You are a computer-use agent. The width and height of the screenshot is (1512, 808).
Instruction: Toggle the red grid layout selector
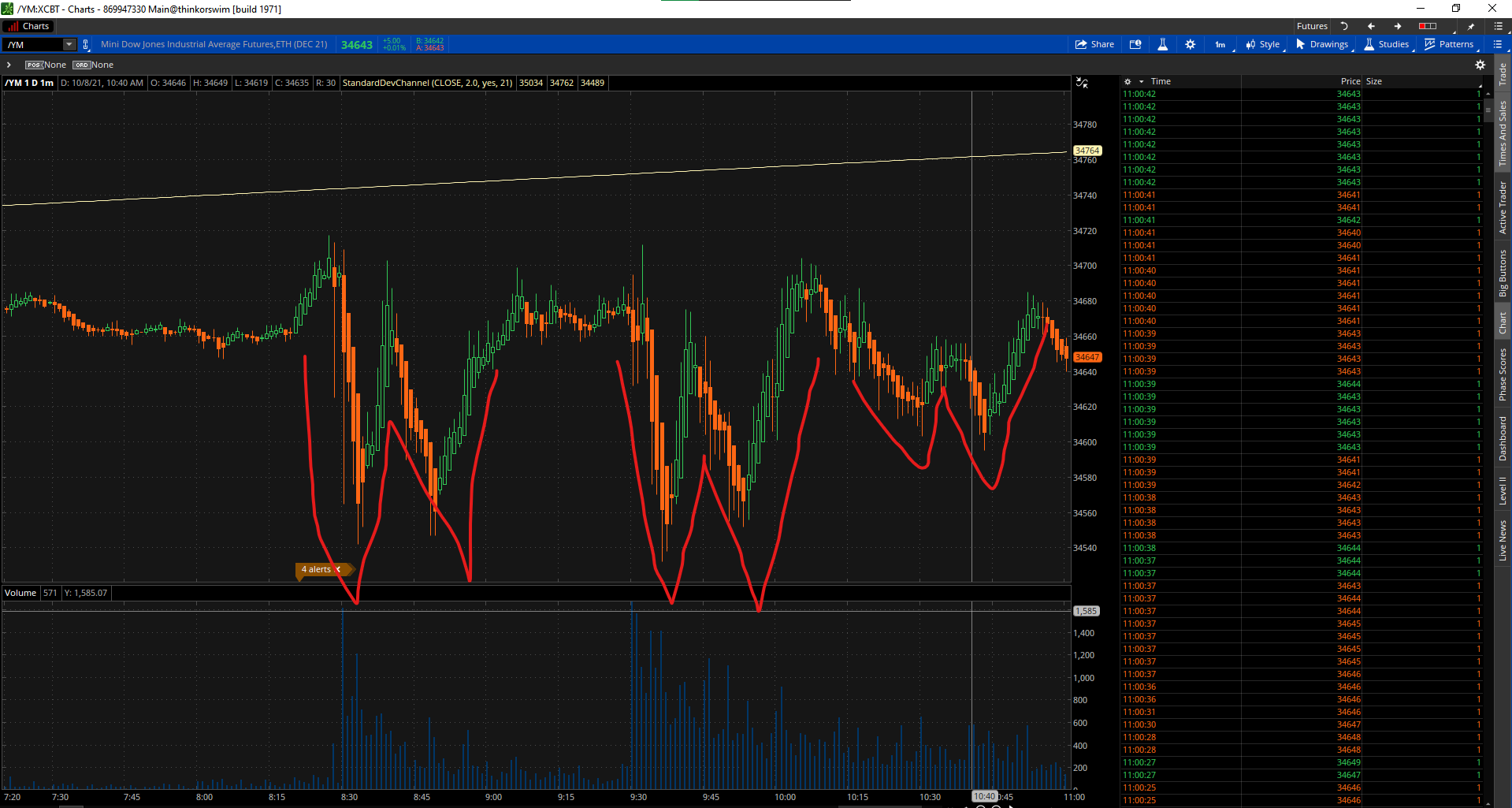click(1428, 26)
